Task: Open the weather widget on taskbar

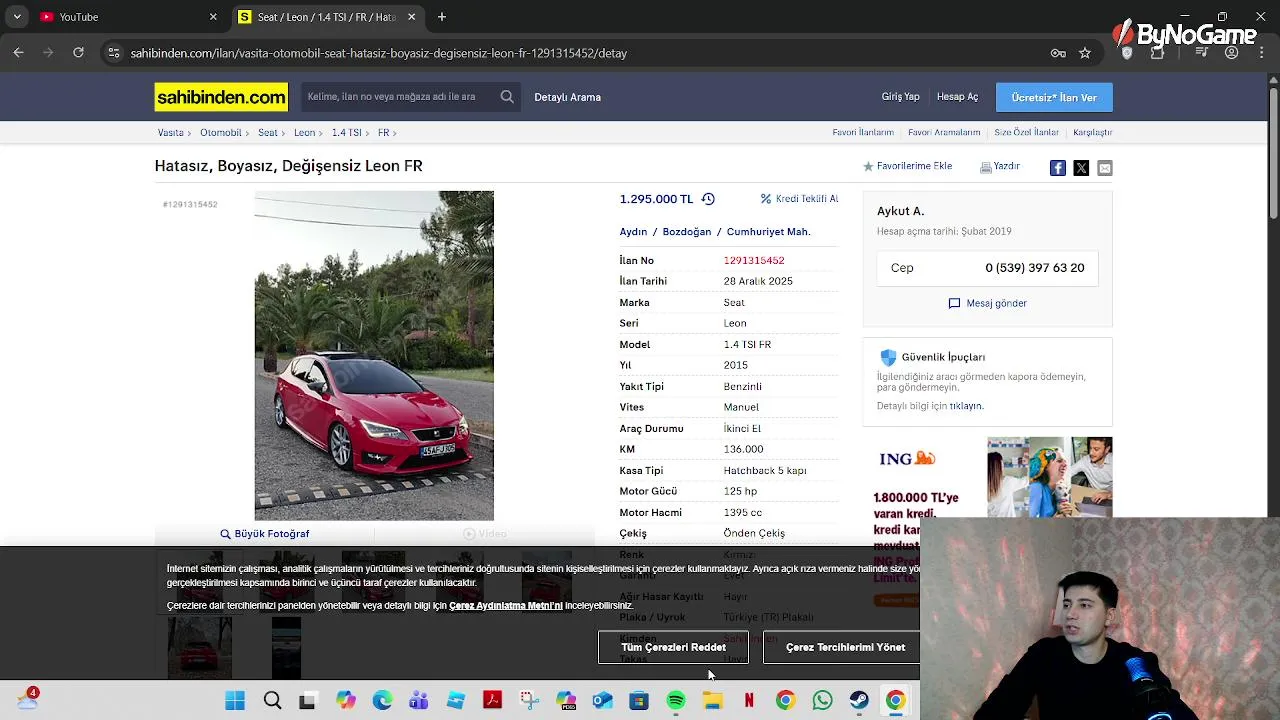Action: 27,699
